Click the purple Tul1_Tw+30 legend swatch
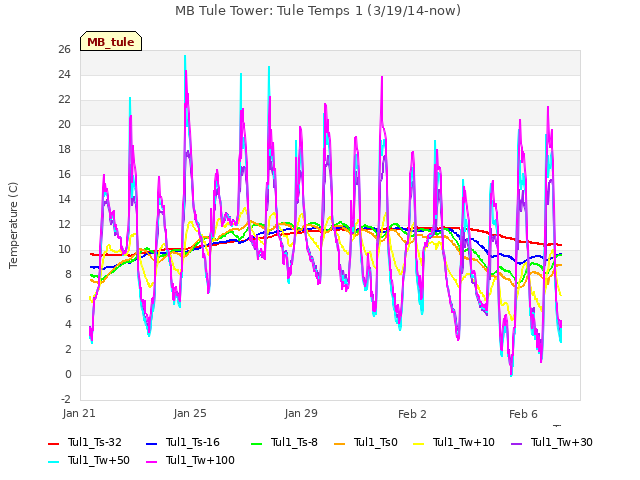640x480 pixels. [x=517, y=443]
